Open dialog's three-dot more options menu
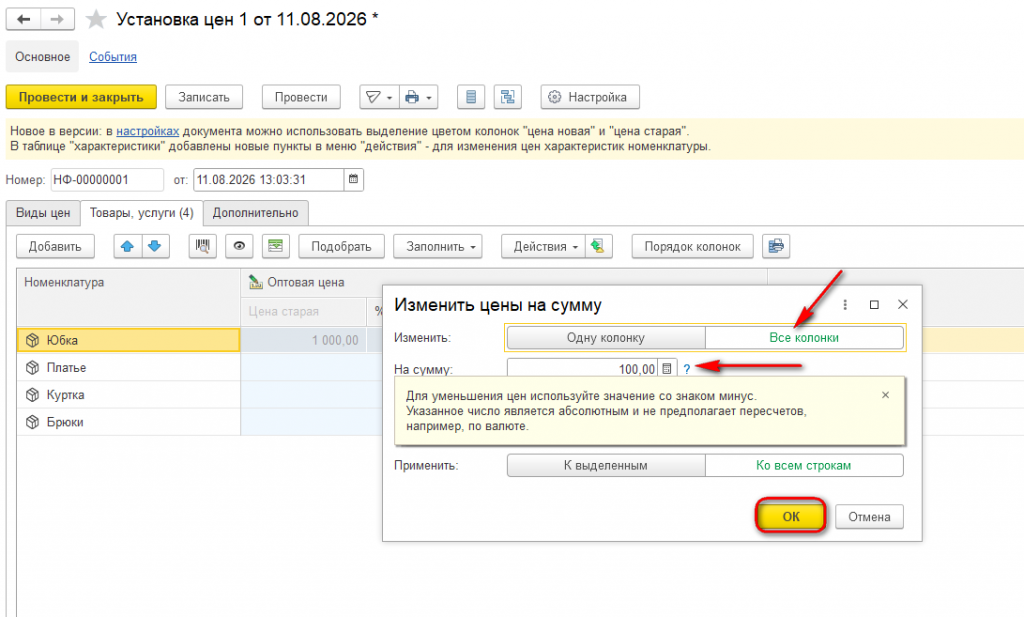The height and width of the screenshot is (617, 1024). [845, 305]
